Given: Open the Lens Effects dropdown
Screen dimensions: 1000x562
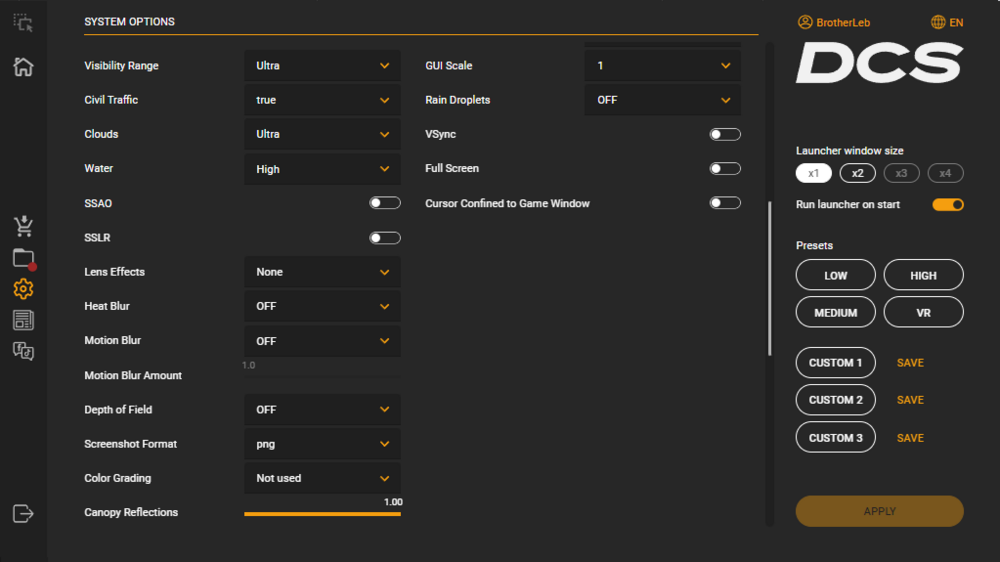Looking at the screenshot, I should coord(322,272).
